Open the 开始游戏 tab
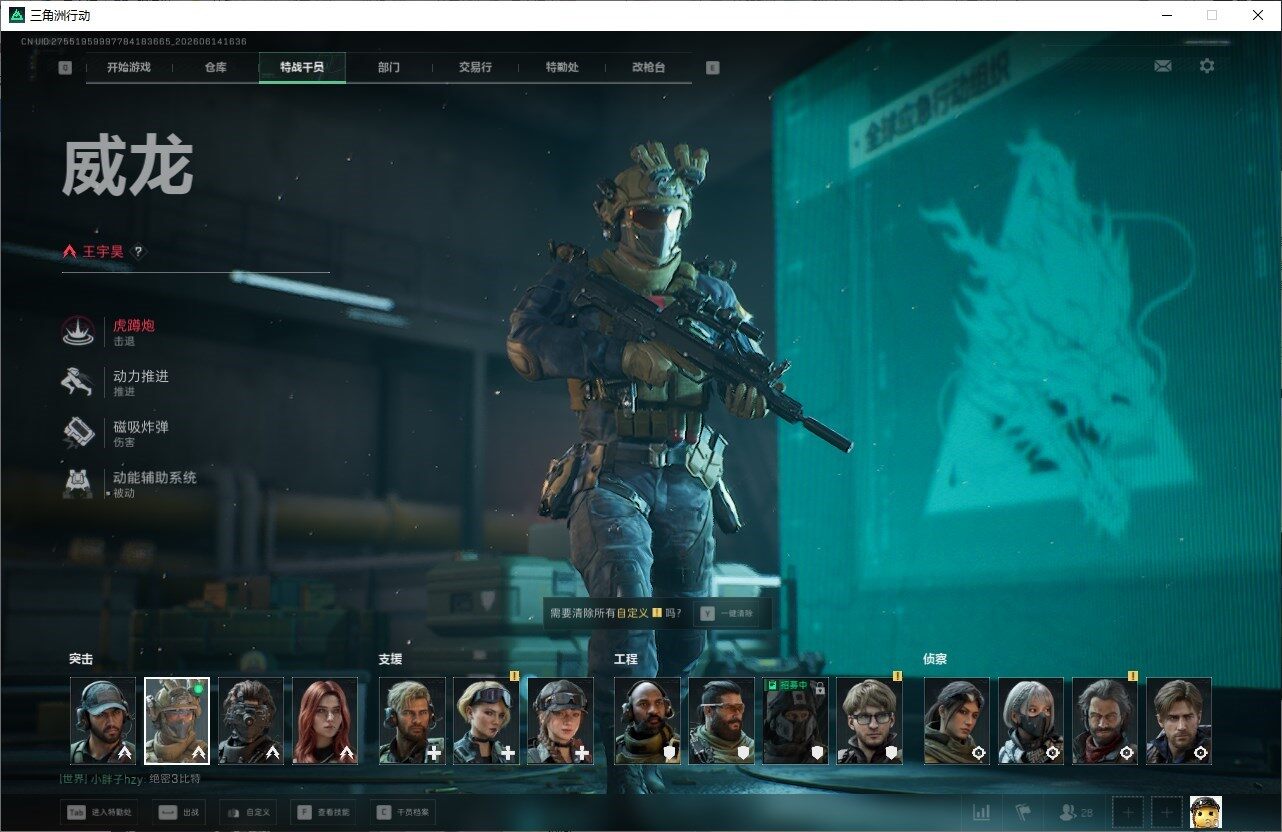The height and width of the screenshot is (832, 1282). tap(129, 67)
